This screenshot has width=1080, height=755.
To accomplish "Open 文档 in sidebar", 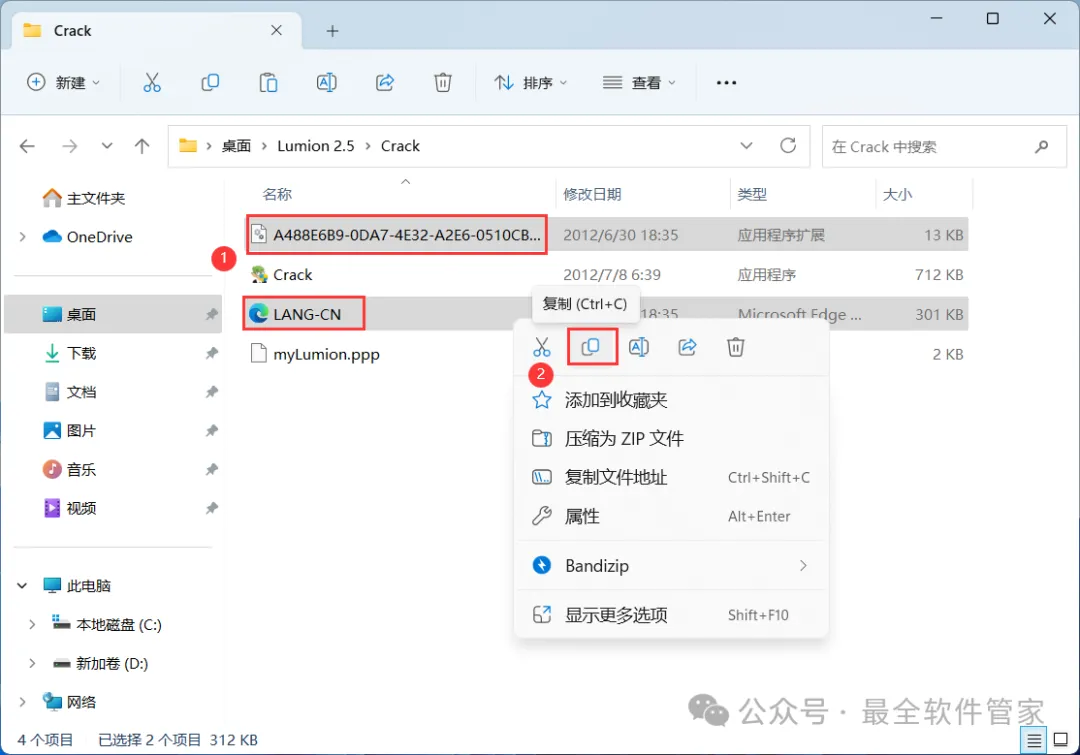I will pyautogui.click(x=70, y=392).
